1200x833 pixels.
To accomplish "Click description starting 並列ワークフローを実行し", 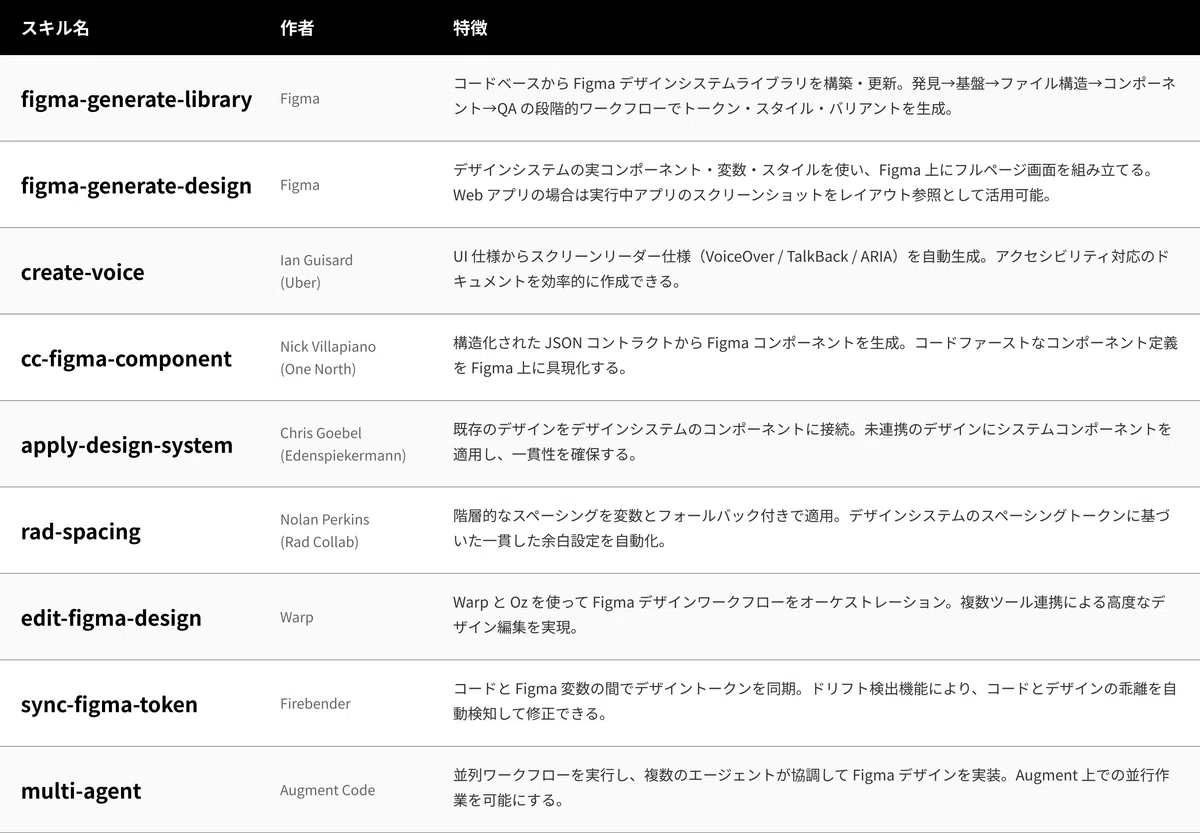I will pyautogui.click(x=812, y=788).
